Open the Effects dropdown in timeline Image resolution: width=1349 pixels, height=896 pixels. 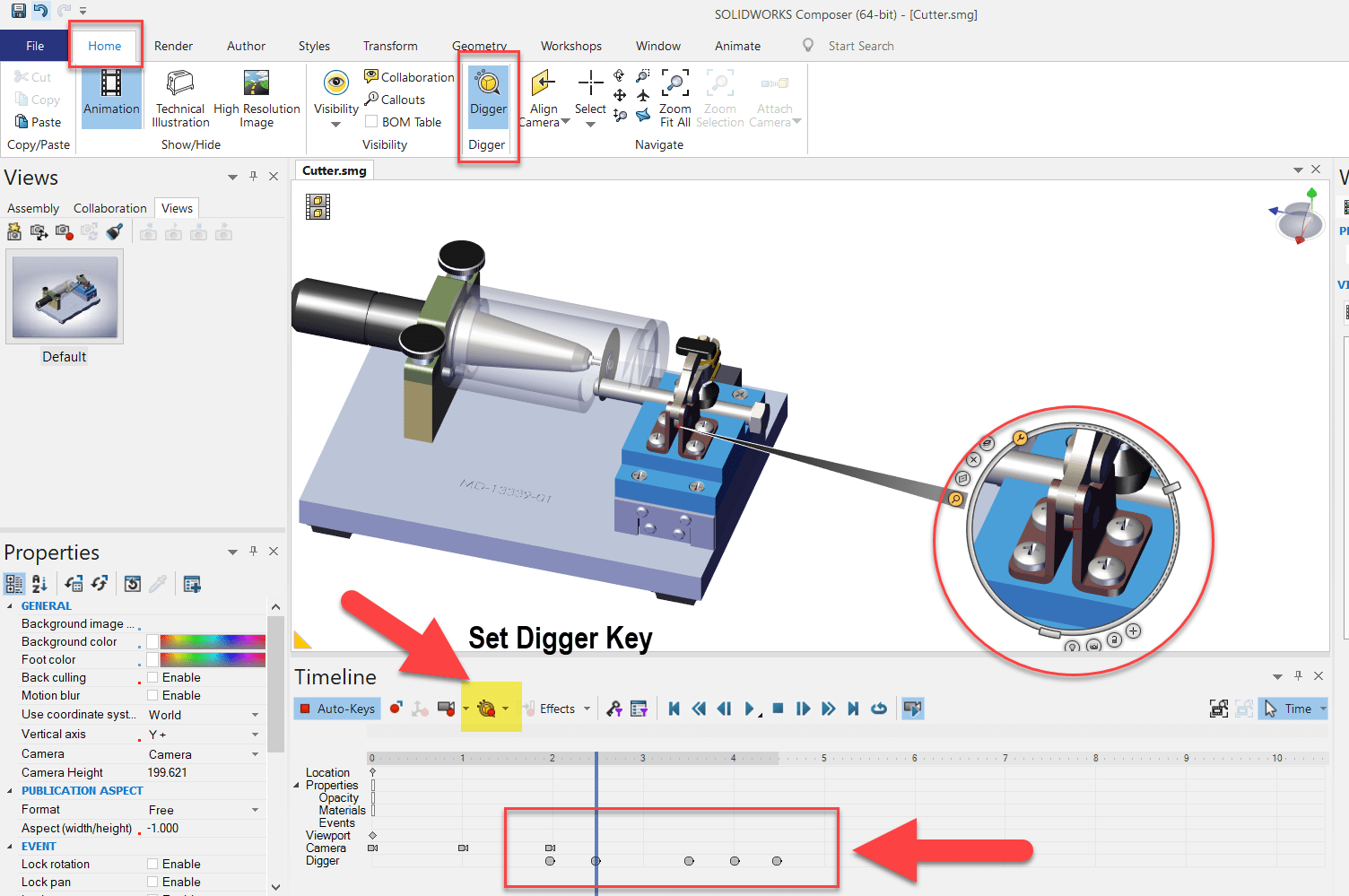point(587,709)
